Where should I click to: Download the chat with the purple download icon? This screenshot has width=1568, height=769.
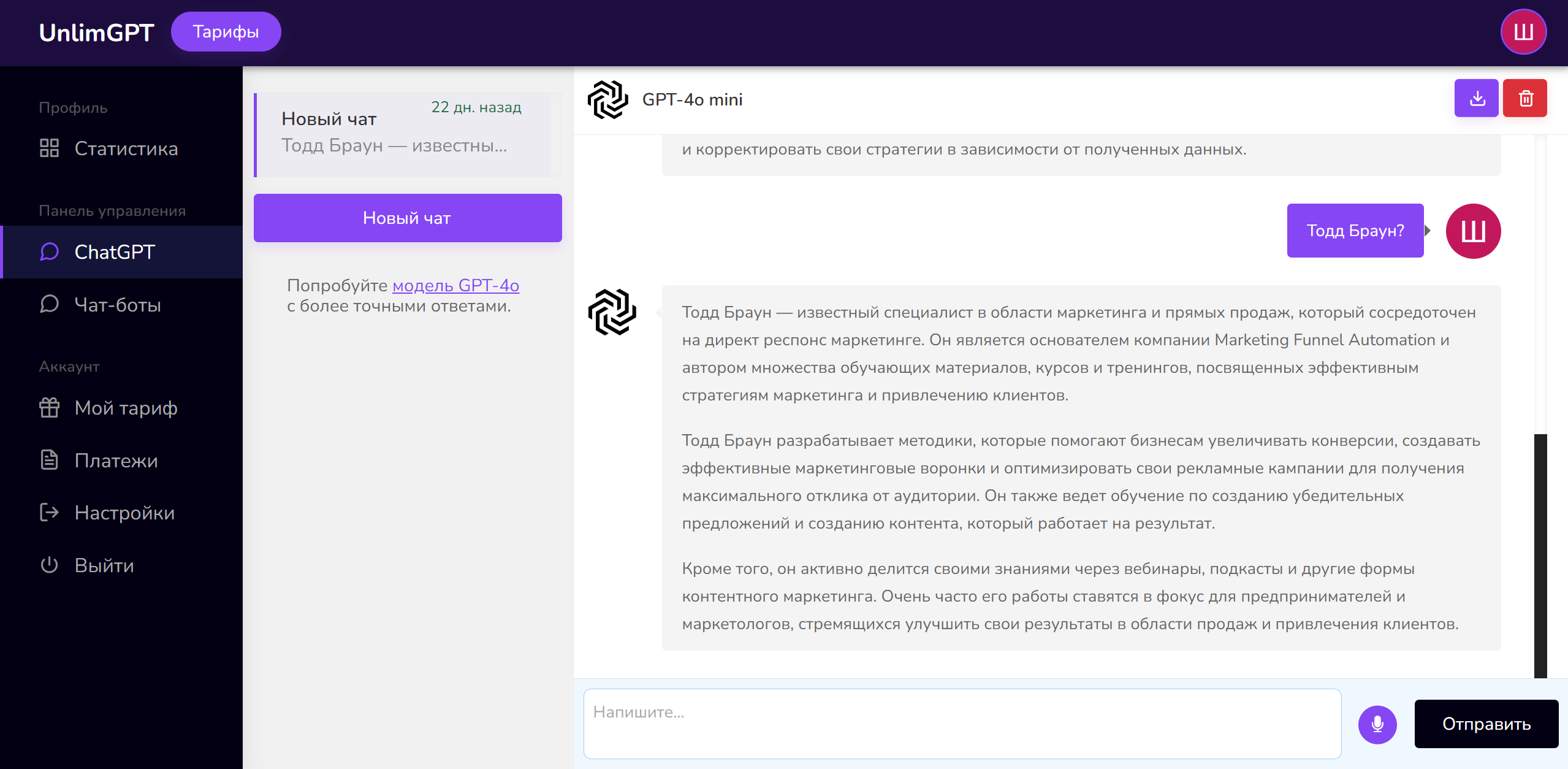(1477, 98)
